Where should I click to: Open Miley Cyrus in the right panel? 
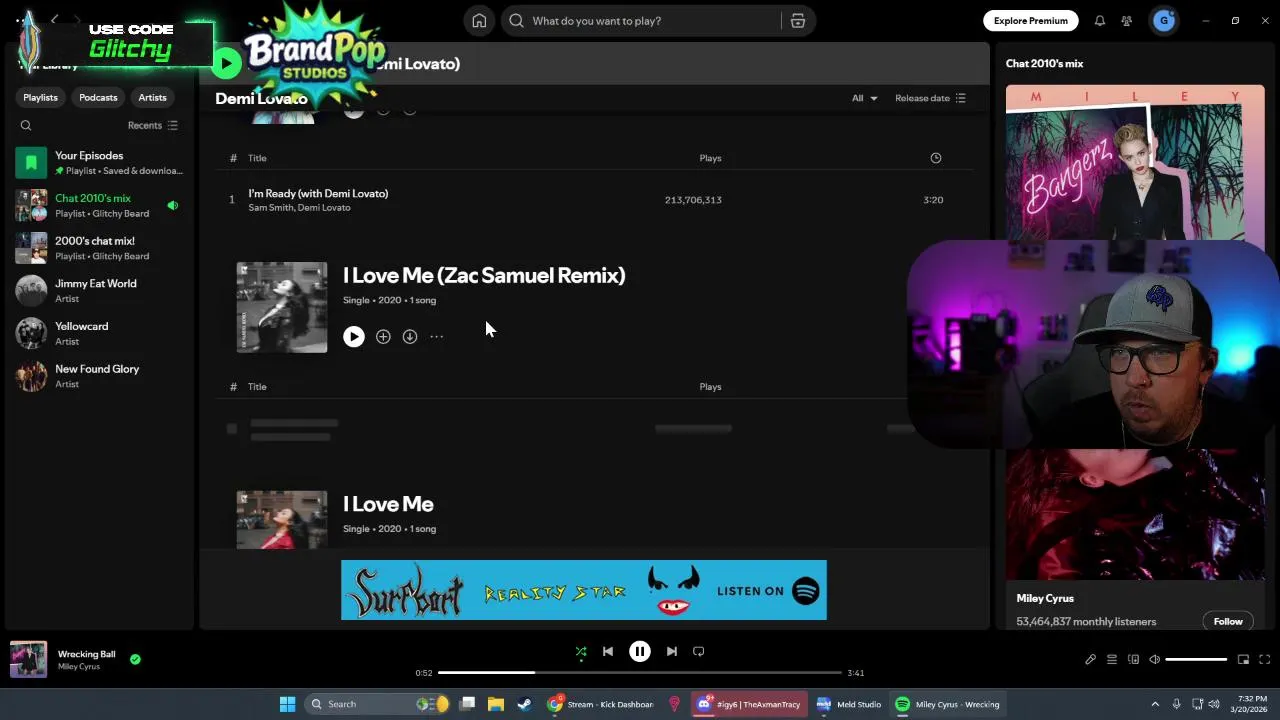1045,598
